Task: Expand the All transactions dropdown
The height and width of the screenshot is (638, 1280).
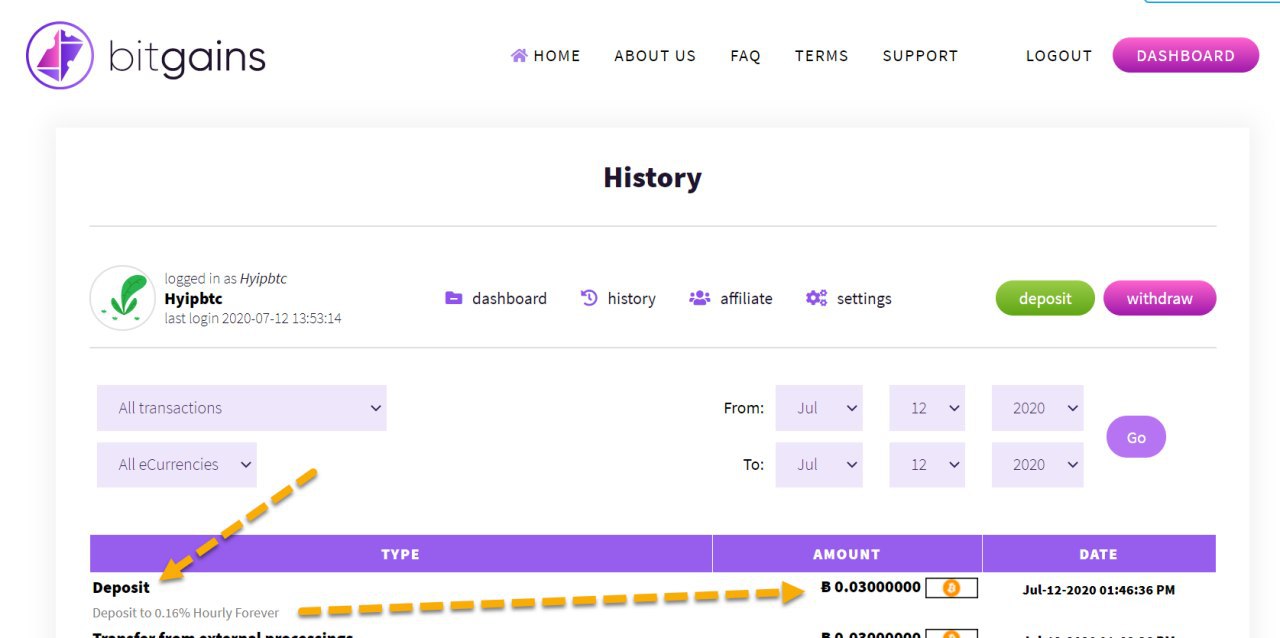Action: (x=242, y=408)
